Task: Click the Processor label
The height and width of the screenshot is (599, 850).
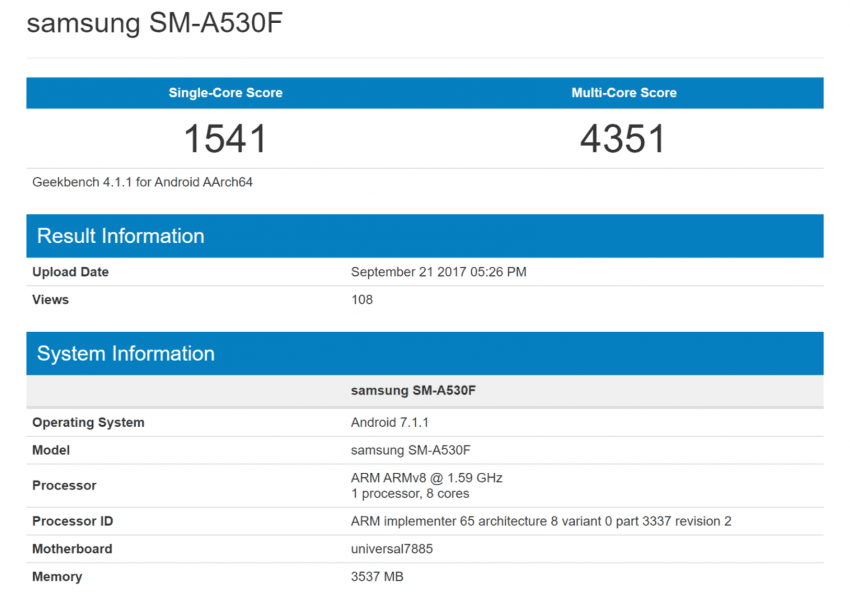Action: click(x=64, y=486)
